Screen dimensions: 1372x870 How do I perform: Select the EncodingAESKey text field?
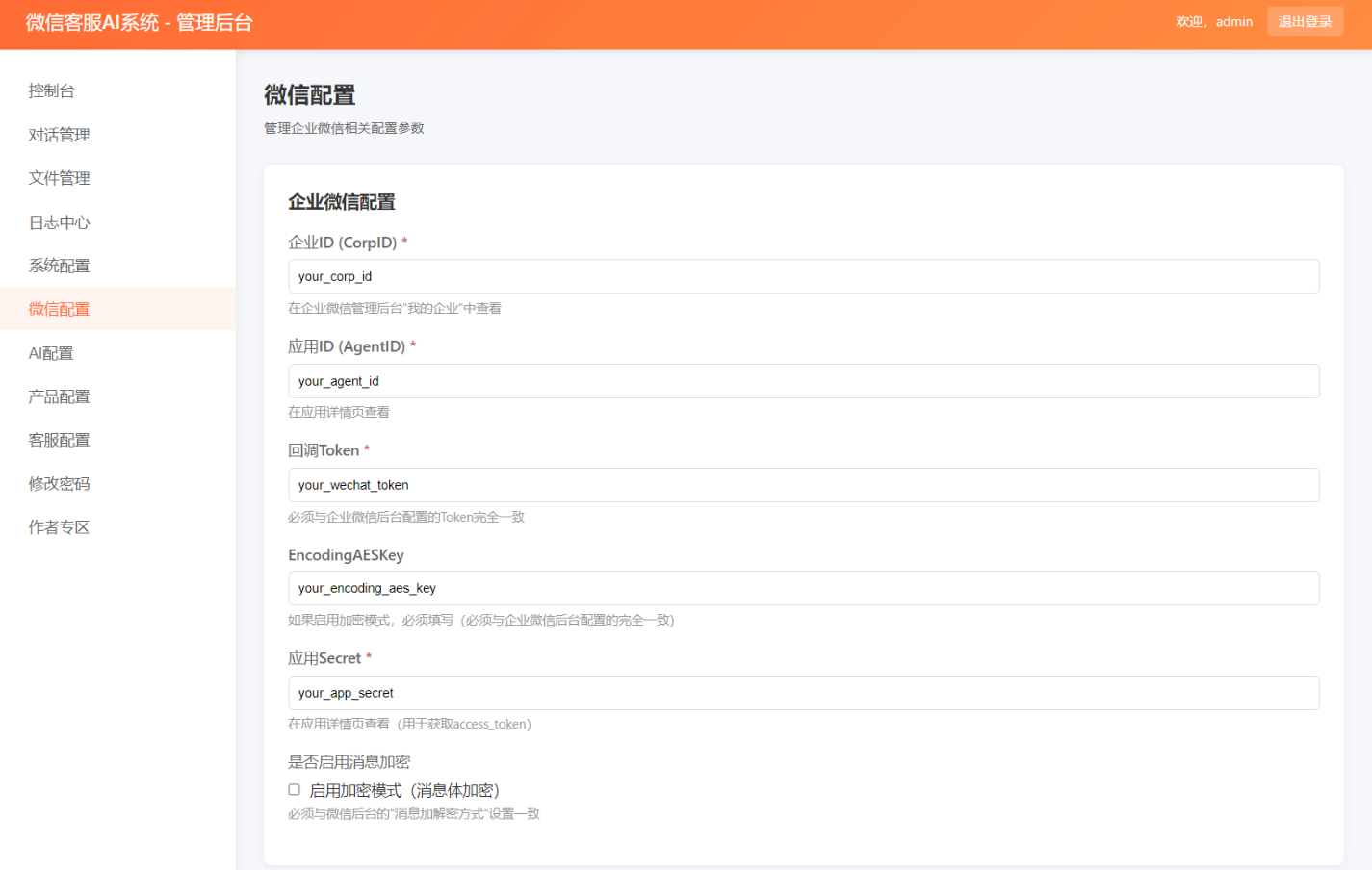pos(803,588)
